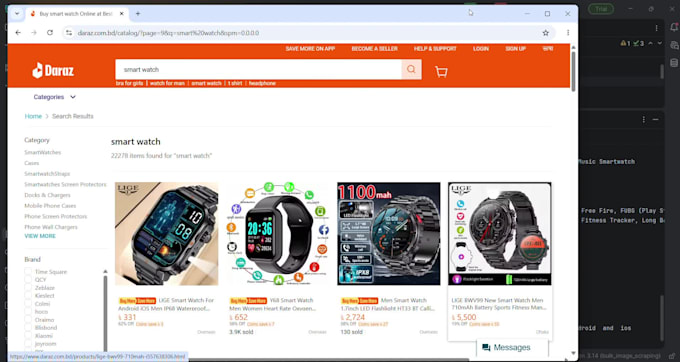
Task: Click the Messages chat icon
Action: coord(486,348)
